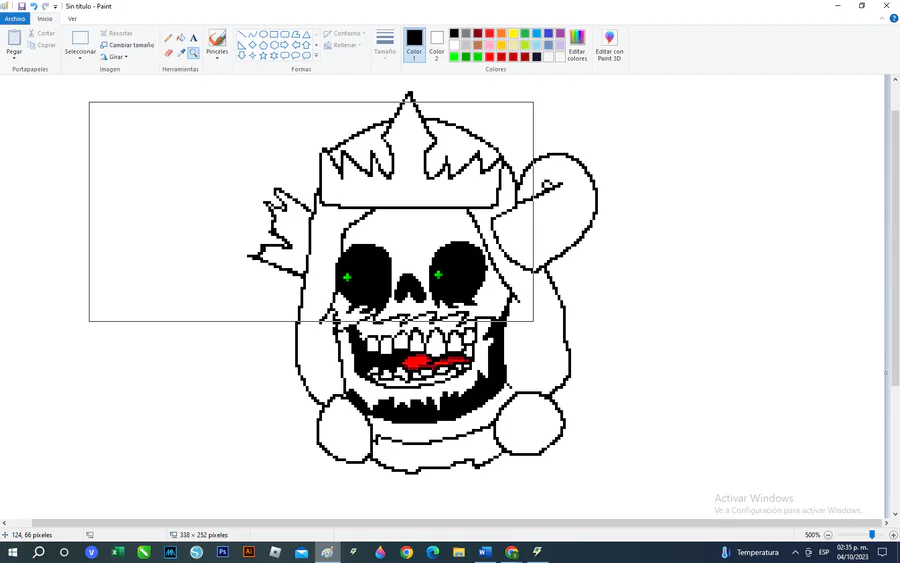900x563 pixels.
Task: Select the Color picker eyedropper tool
Action: coord(181,53)
